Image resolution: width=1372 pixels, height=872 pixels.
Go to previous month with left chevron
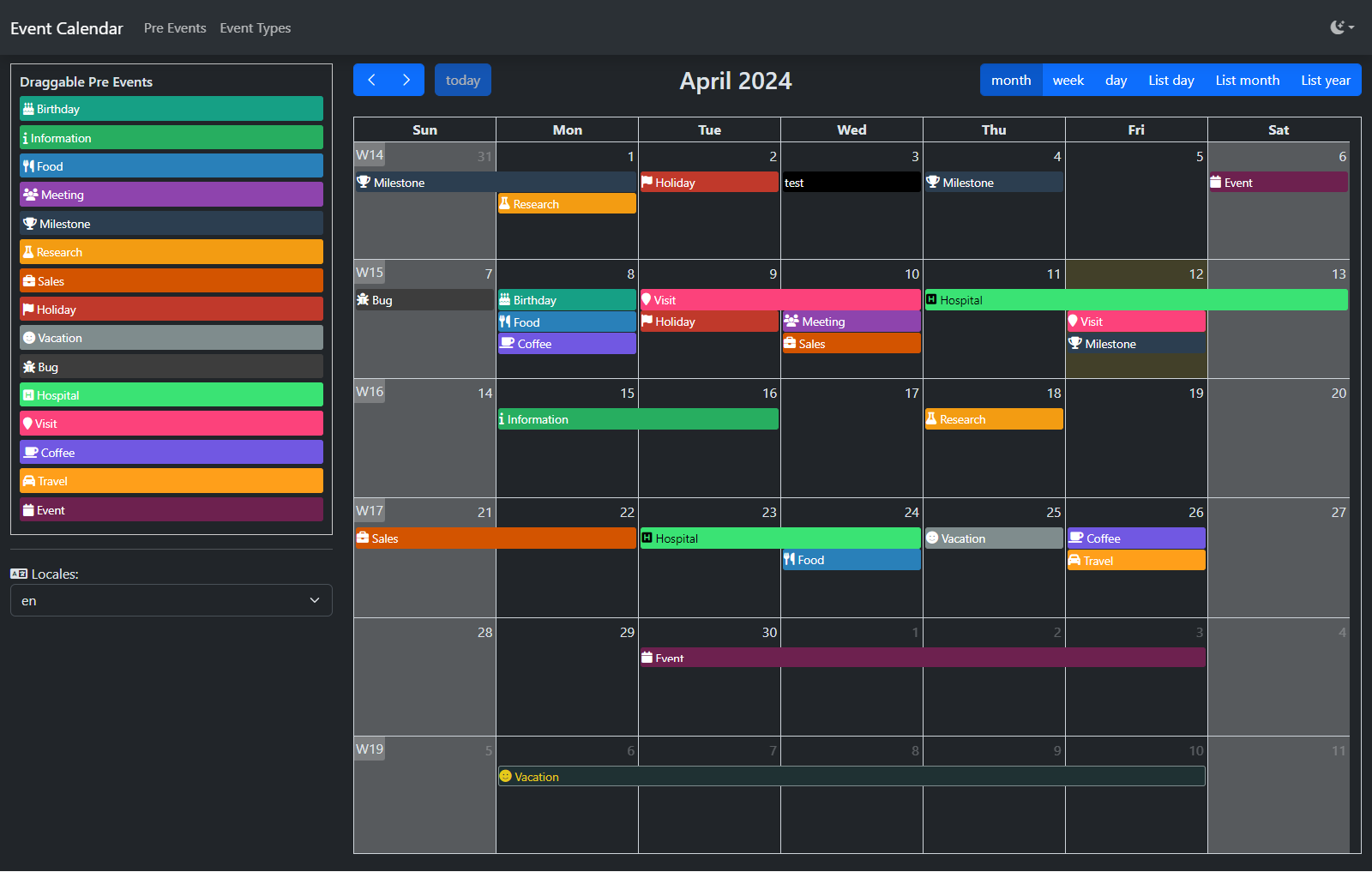click(371, 80)
